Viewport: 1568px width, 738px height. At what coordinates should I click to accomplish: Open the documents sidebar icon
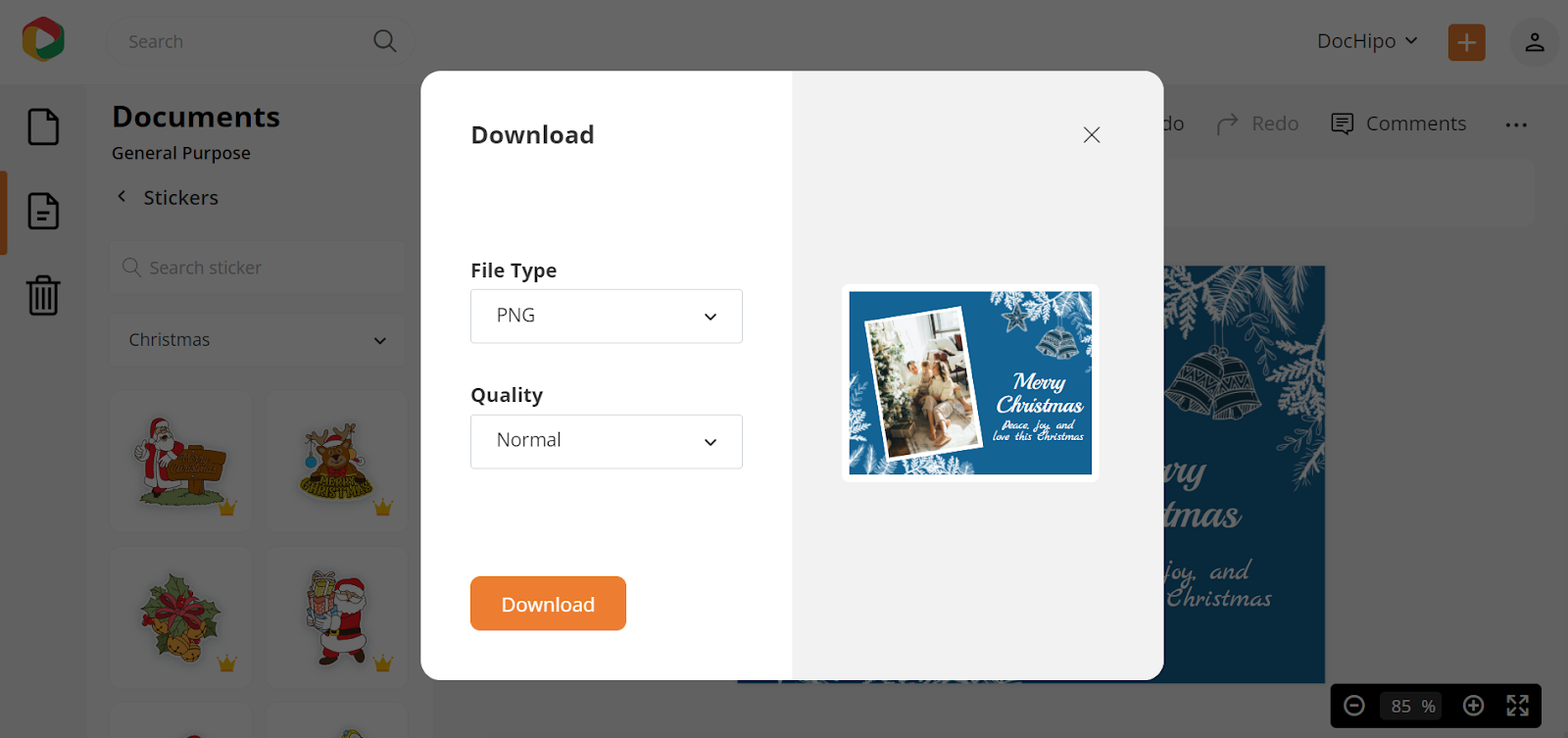point(43,211)
